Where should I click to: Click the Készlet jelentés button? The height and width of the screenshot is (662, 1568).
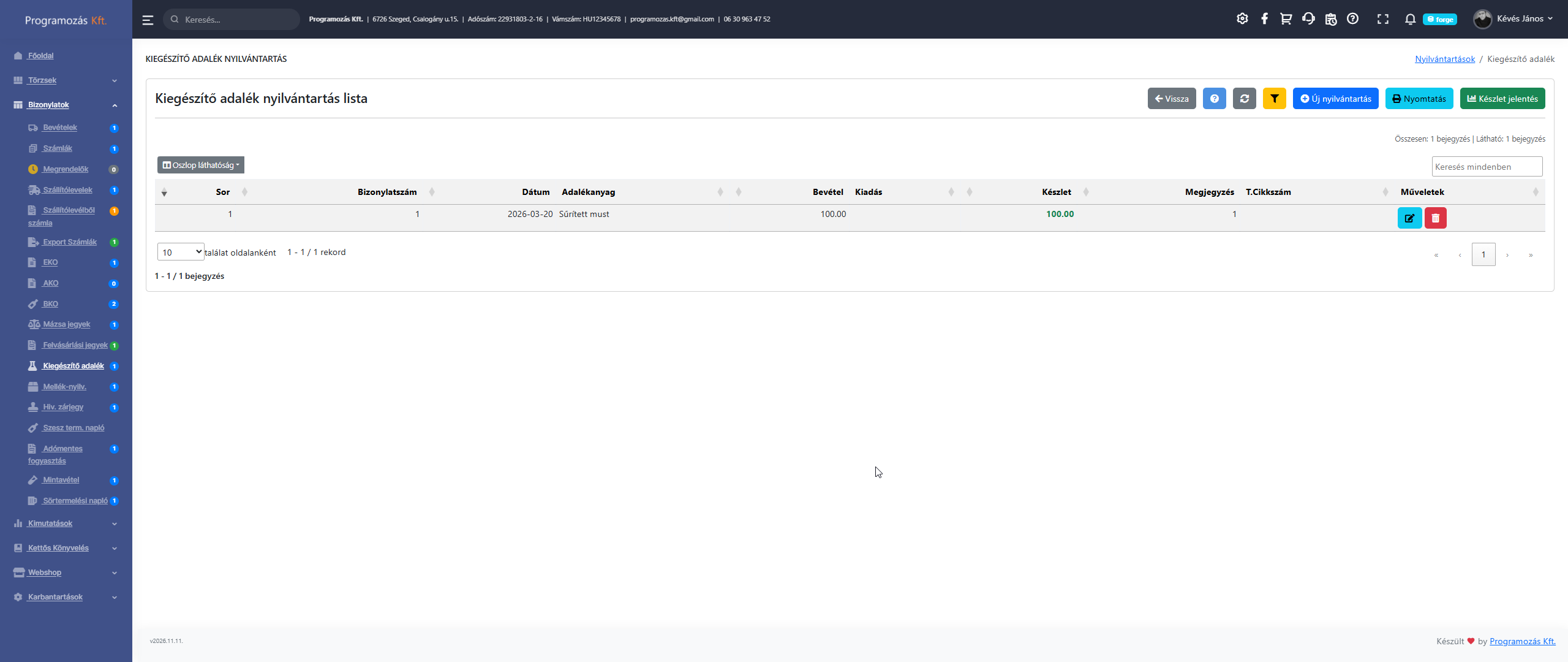1502,99
